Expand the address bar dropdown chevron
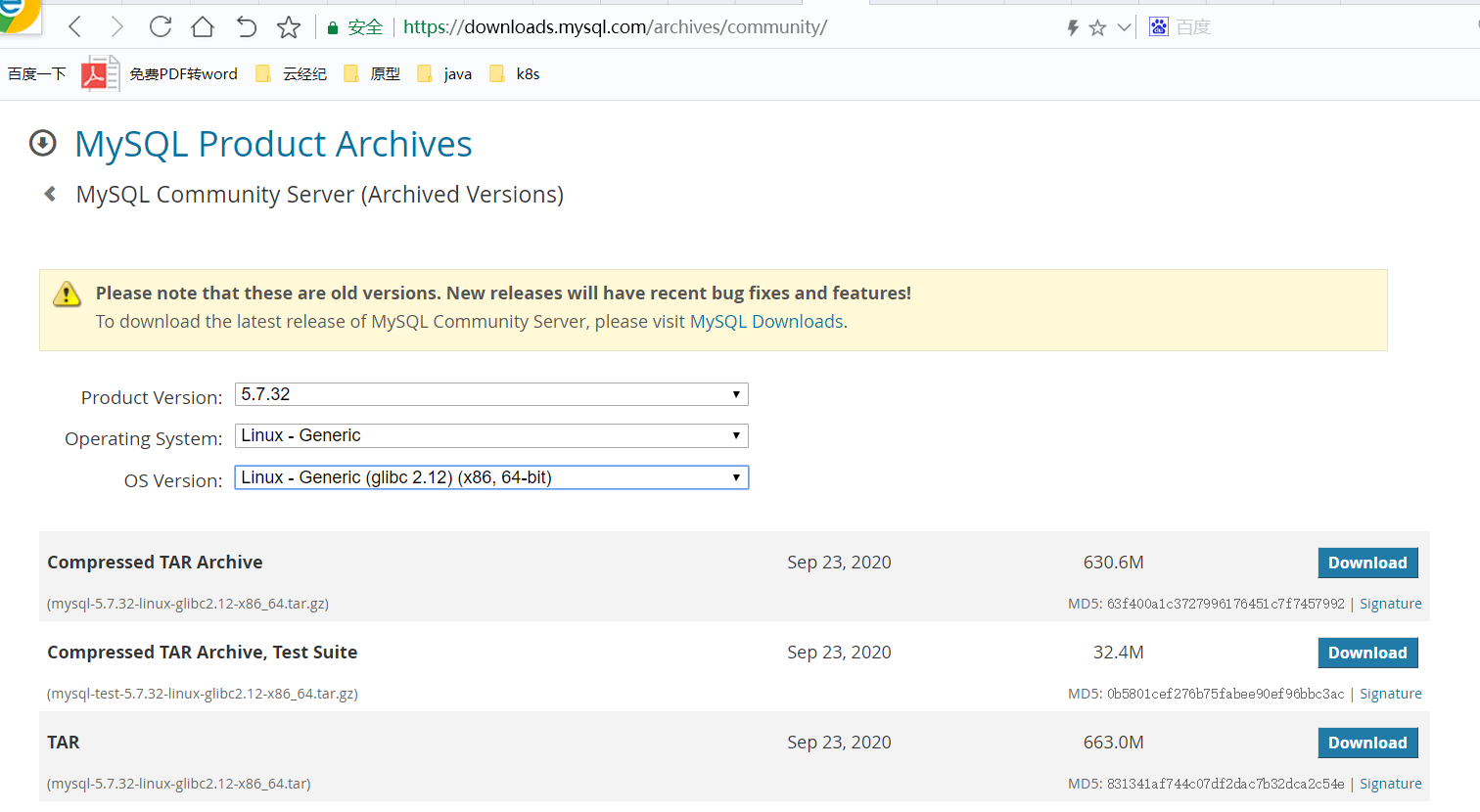 tap(1124, 27)
